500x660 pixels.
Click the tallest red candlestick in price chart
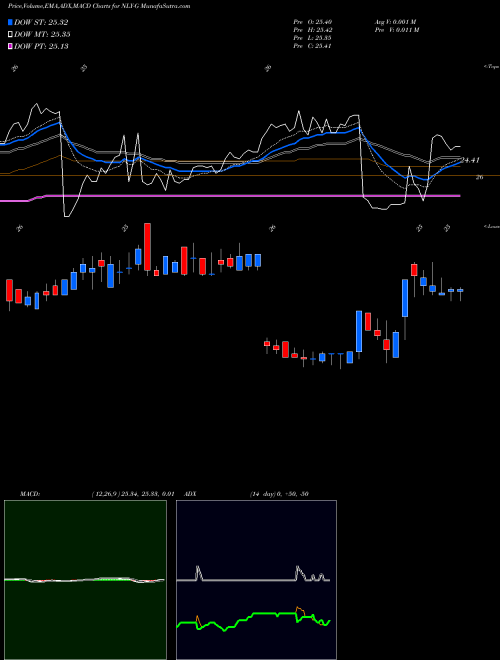pyautogui.click(x=147, y=247)
